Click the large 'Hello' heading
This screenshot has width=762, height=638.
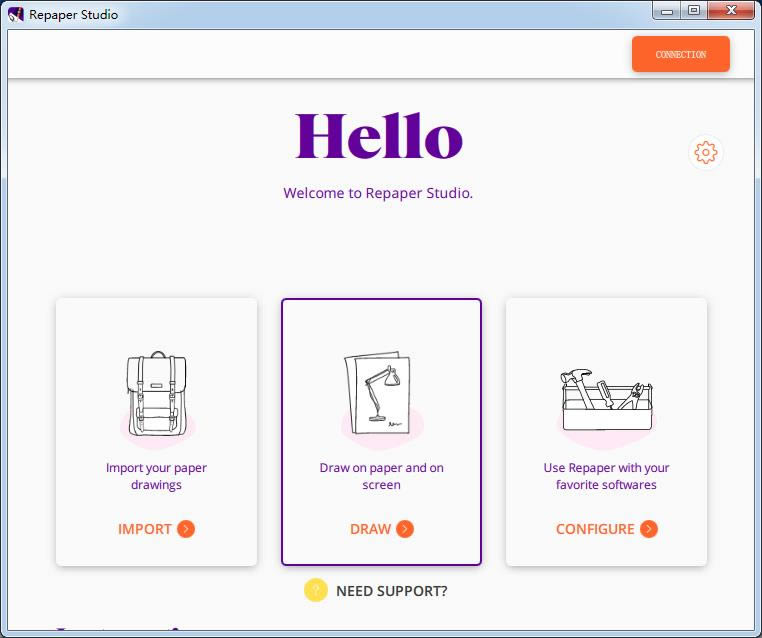tap(379, 136)
